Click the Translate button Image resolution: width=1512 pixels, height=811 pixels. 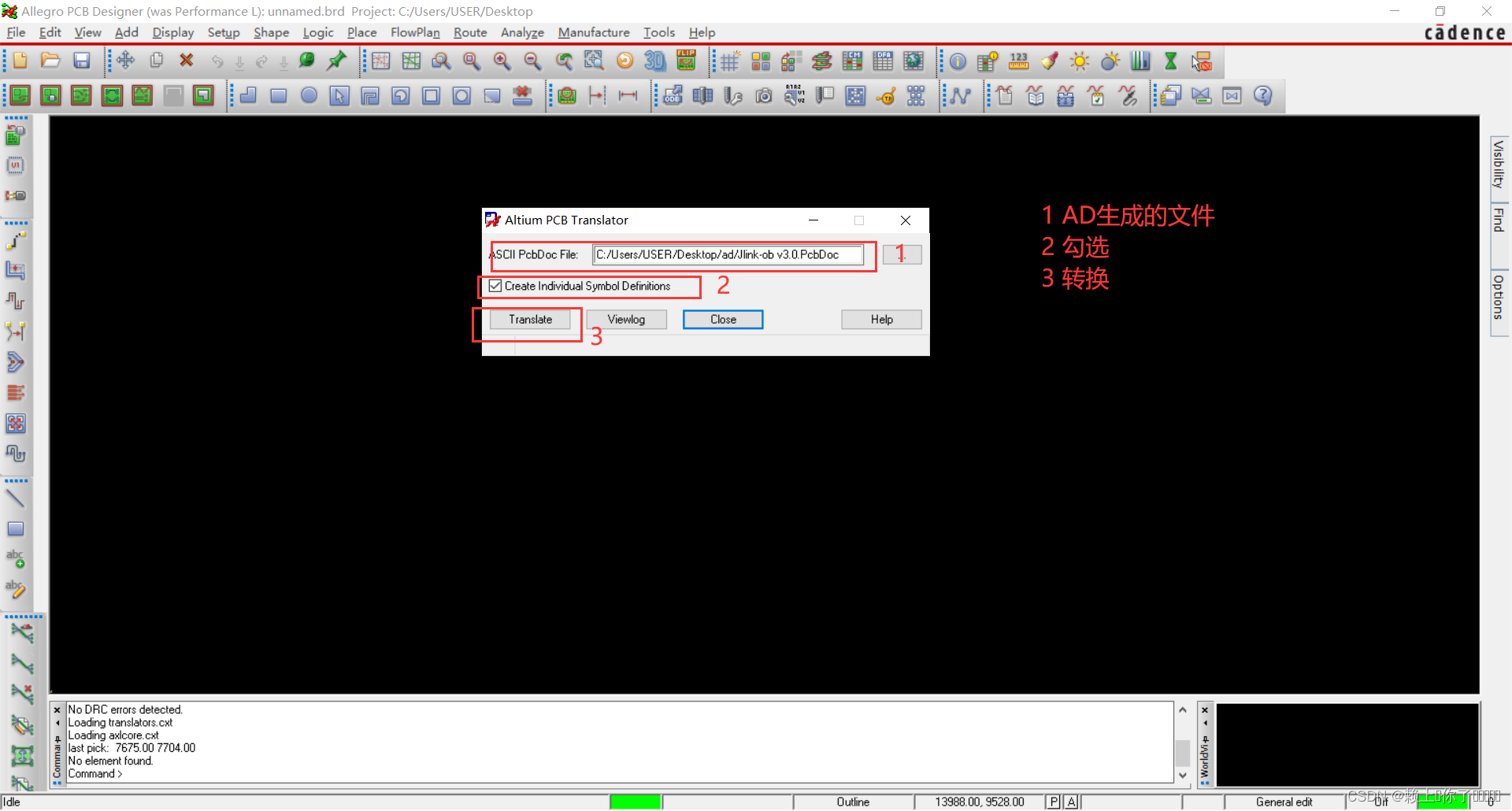[530, 319]
